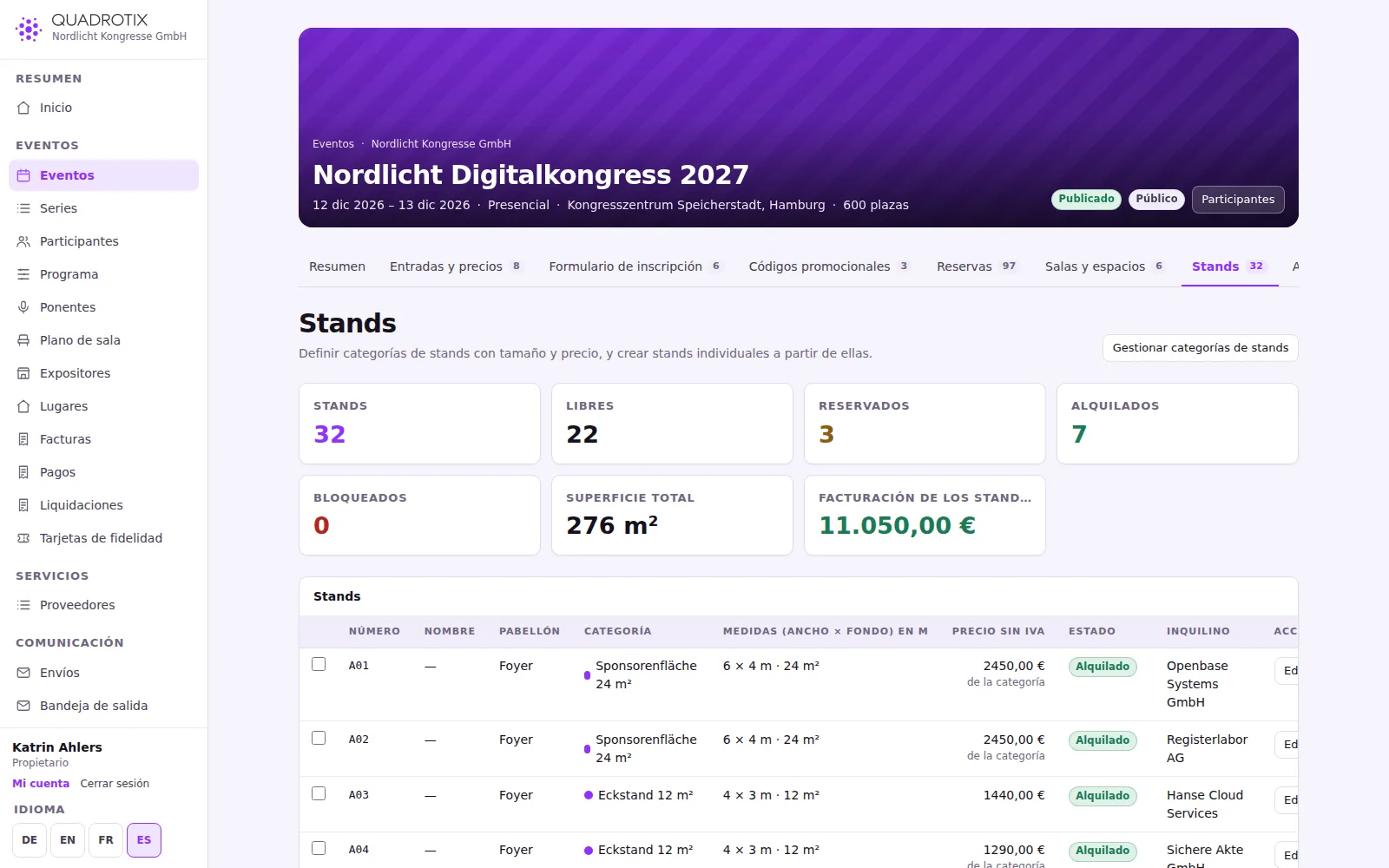Click Cerrar sesión link
This screenshot has height=868, width=1389.
[x=115, y=784]
